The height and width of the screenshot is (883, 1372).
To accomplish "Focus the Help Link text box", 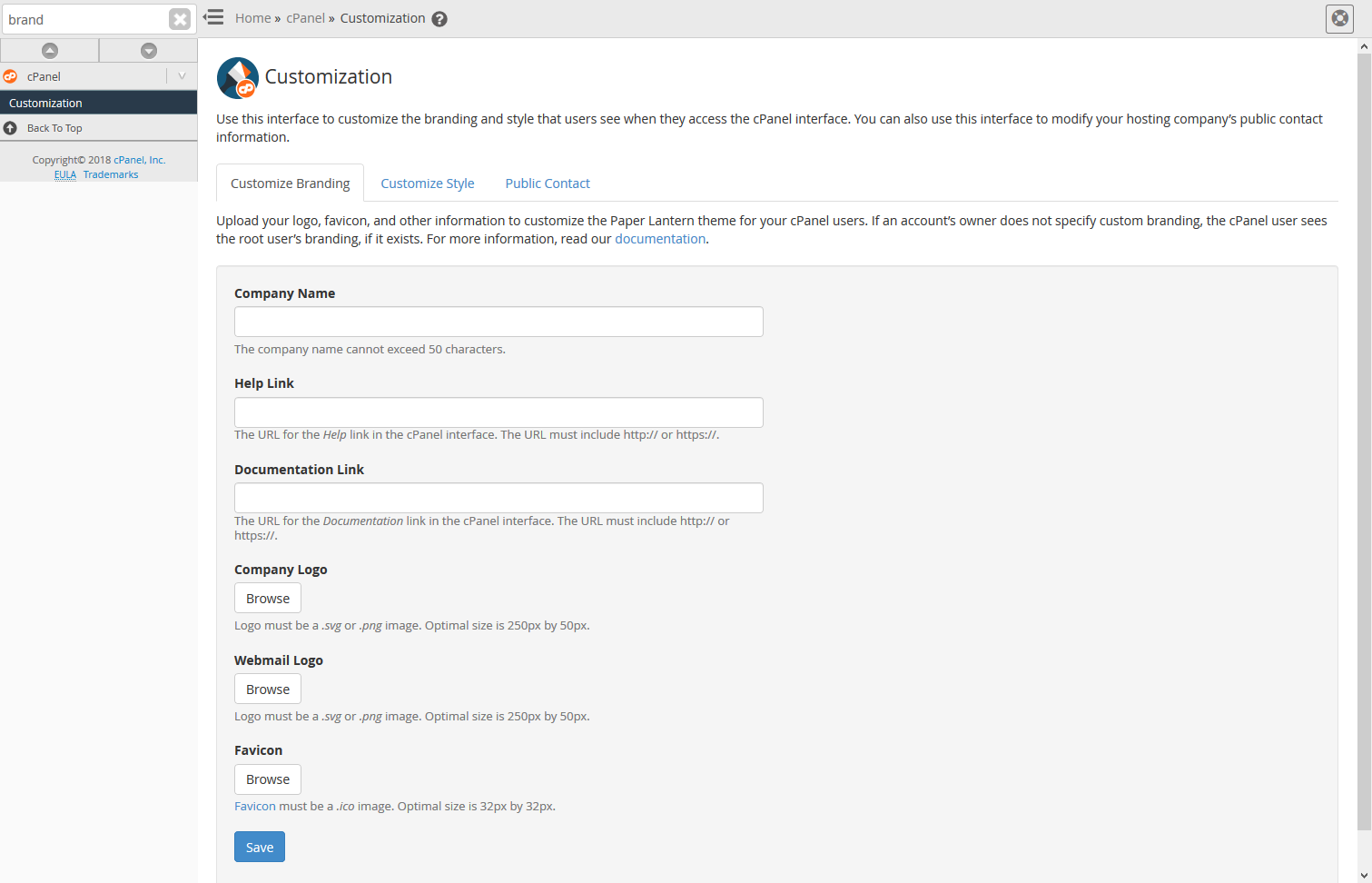I will 498,412.
